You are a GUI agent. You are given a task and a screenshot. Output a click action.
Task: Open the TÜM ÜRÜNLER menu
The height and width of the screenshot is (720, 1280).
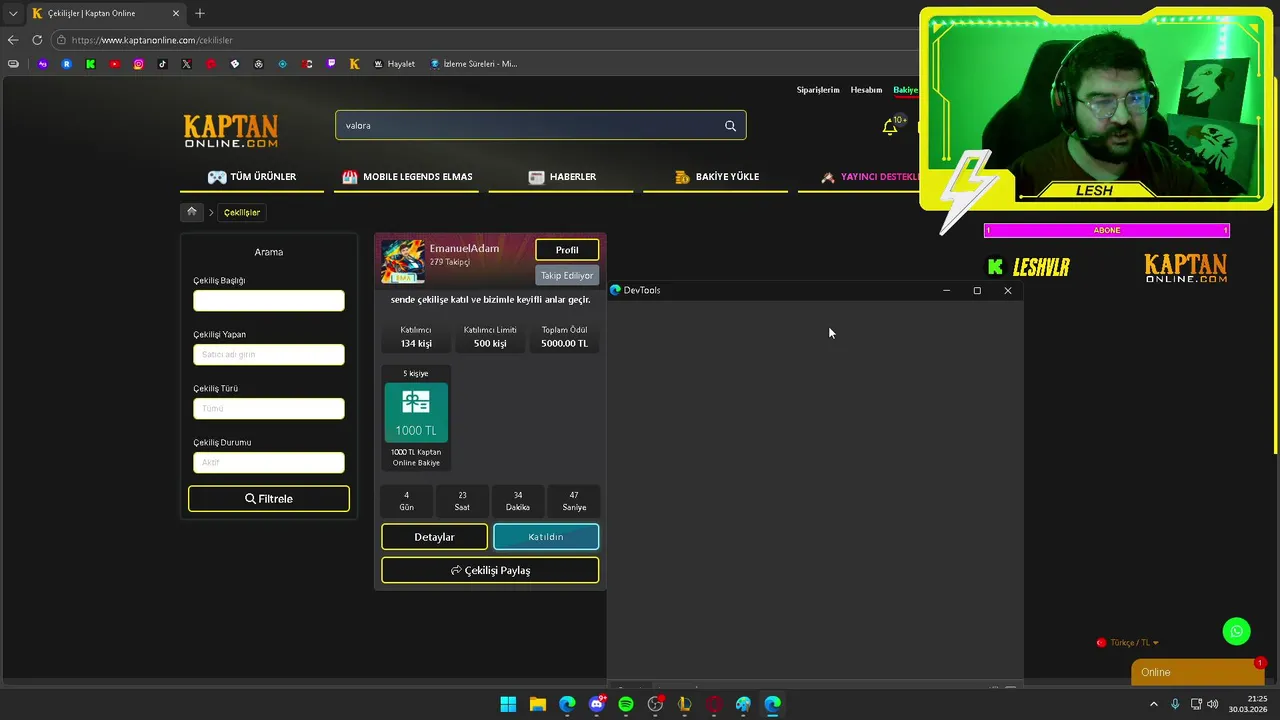(x=252, y=177)
